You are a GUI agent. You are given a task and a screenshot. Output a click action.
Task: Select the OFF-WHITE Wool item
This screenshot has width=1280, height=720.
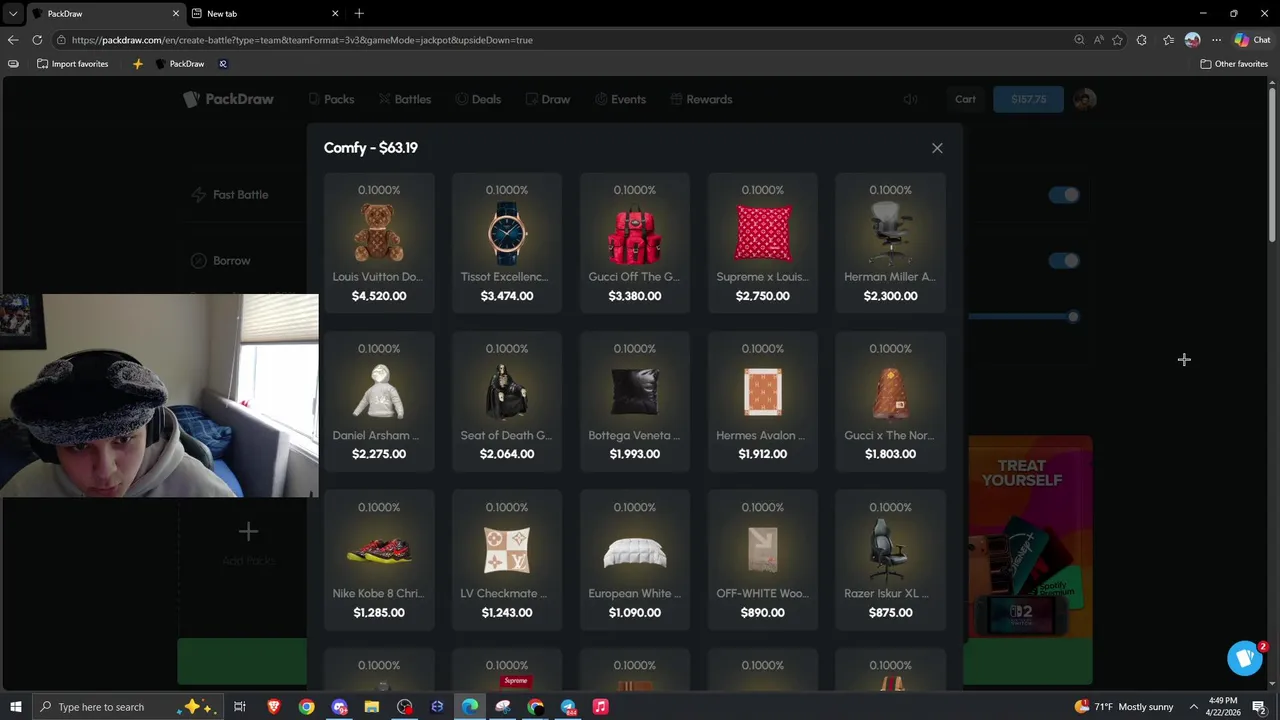click(763, 560)
